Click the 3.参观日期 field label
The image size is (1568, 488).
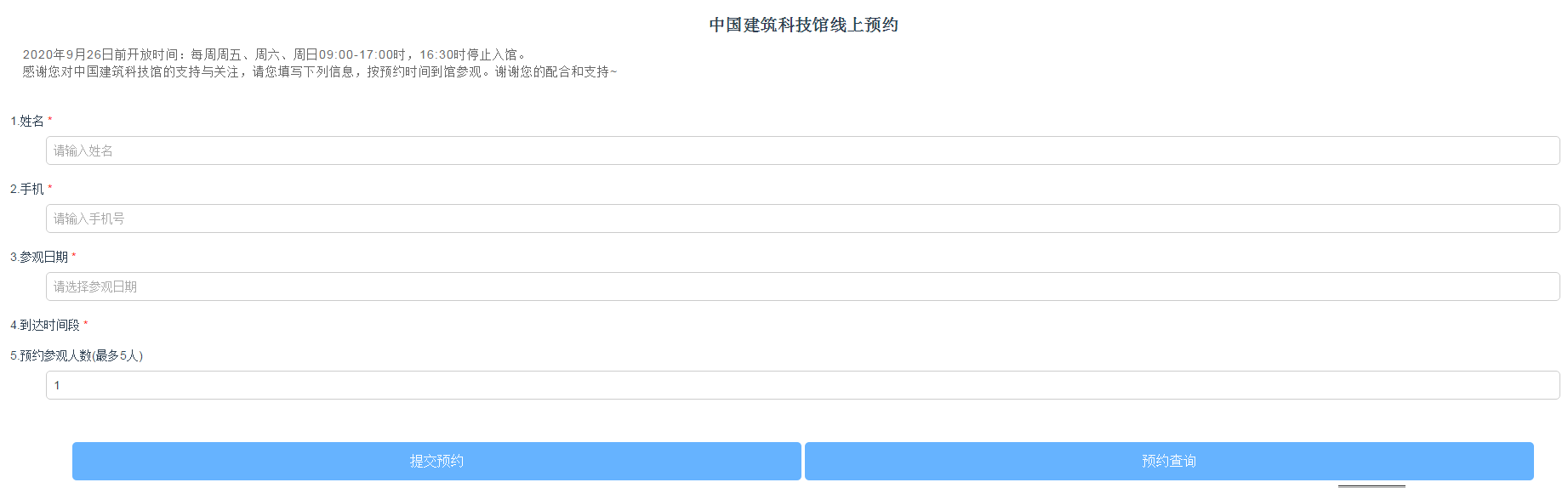coord(39,257)
